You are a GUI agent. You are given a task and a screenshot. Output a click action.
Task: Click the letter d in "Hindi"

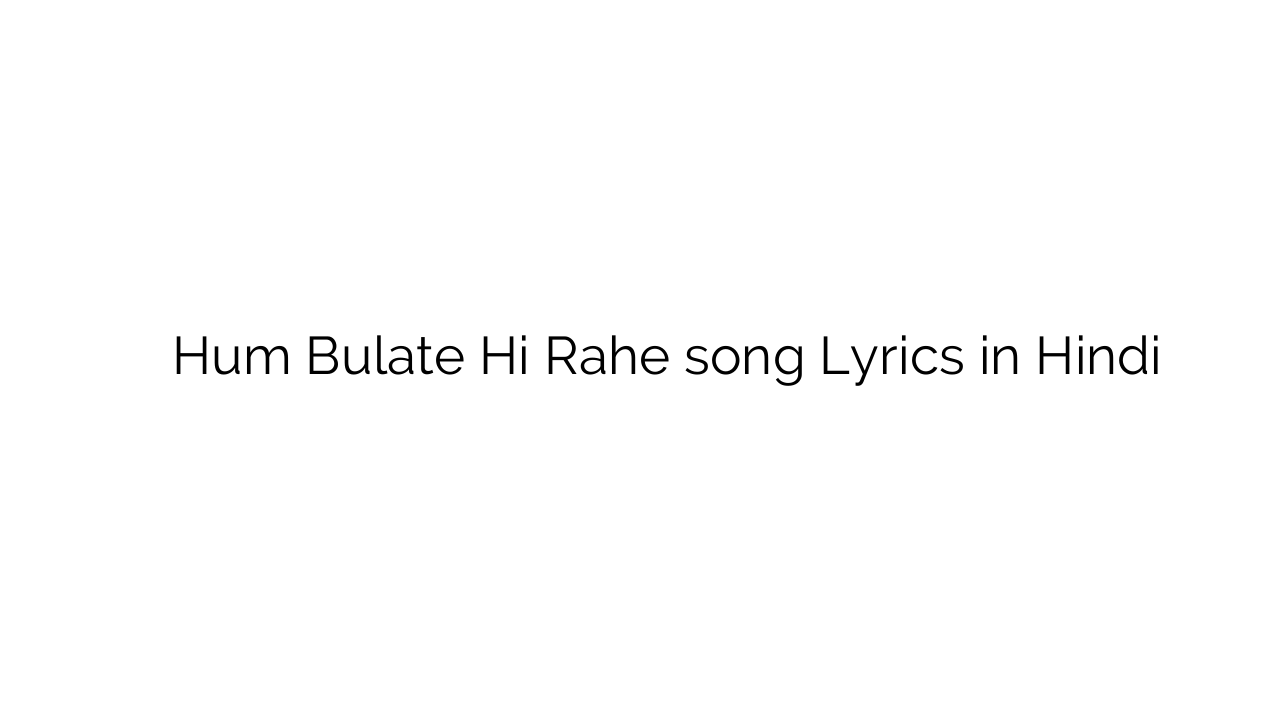(x=1131, y=357)
